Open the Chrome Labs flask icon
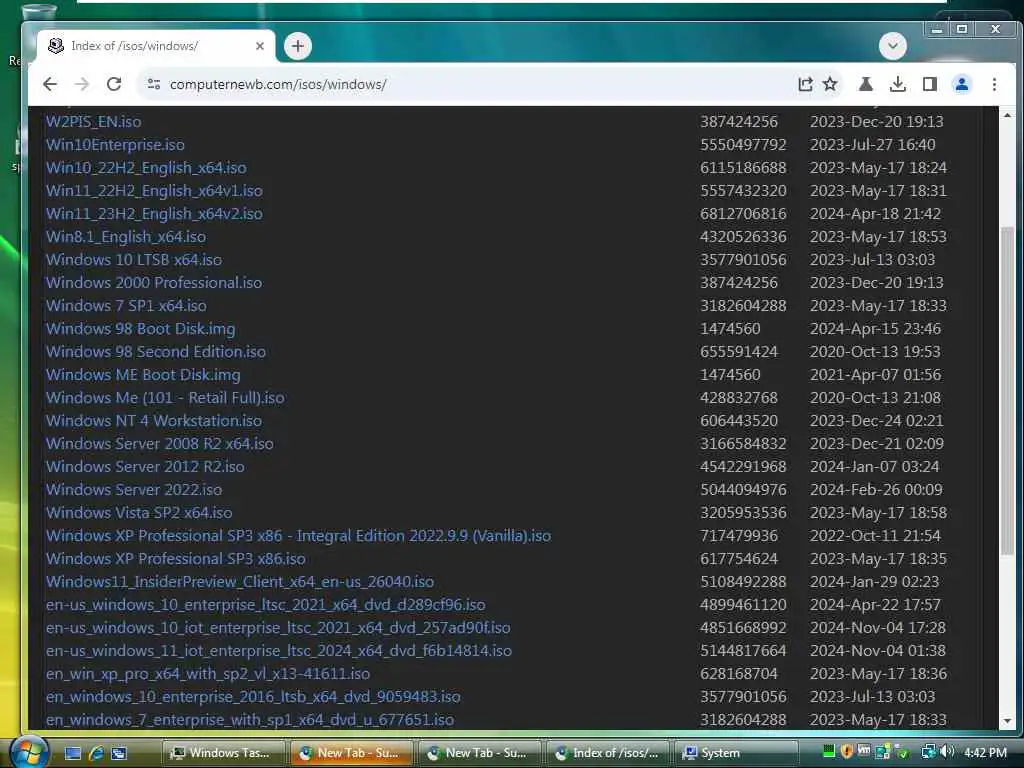The width and height of the screenshot is (1024, 768). pyautogui.click(x=866, y=84)
